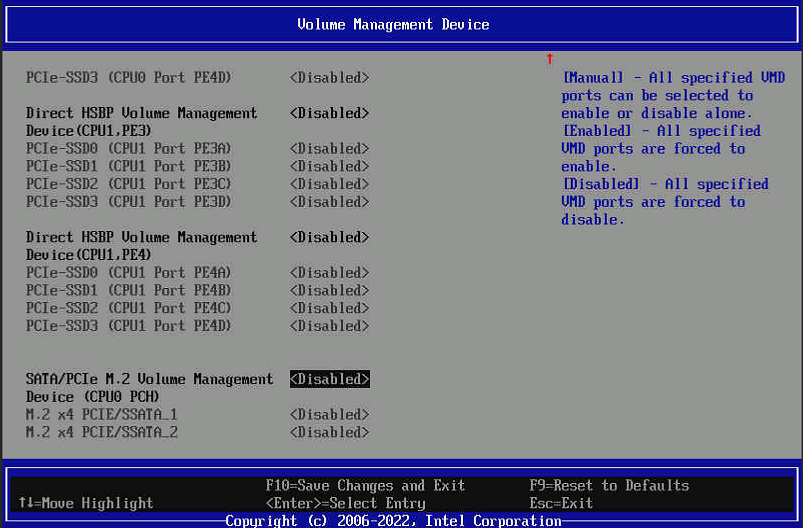The height and width of the screenshot is (528, 803).
Task: Click the [Disabled] help description text
Action: (665, 202)
